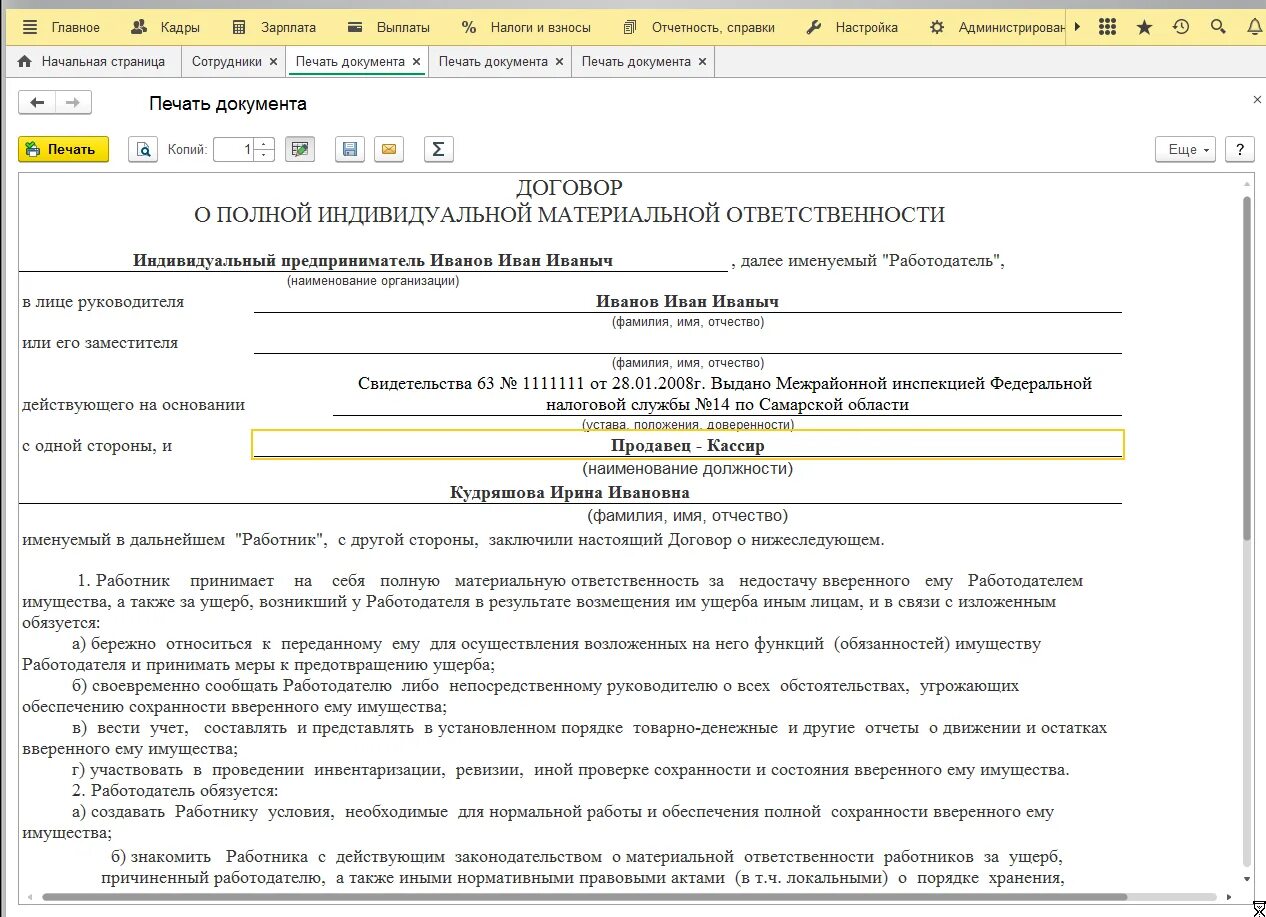Select the first Печать документа tab
The height and width of the screenshot is (917, 1266).
pyautogui.click(x=350, y=62)
